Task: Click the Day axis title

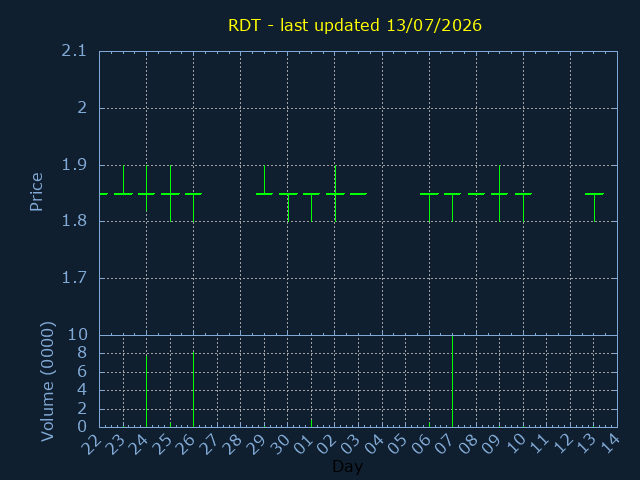Action: pos(347,466)
